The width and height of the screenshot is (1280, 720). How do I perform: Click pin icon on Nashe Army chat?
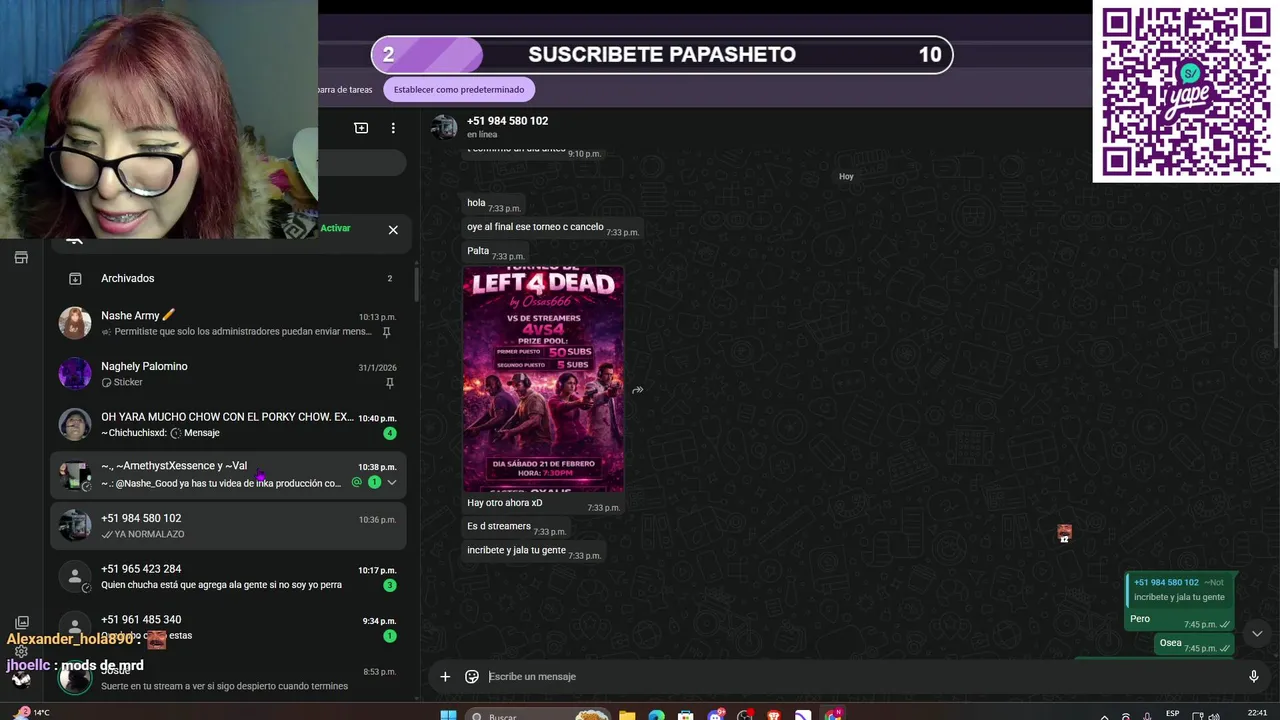pos(387,332)
